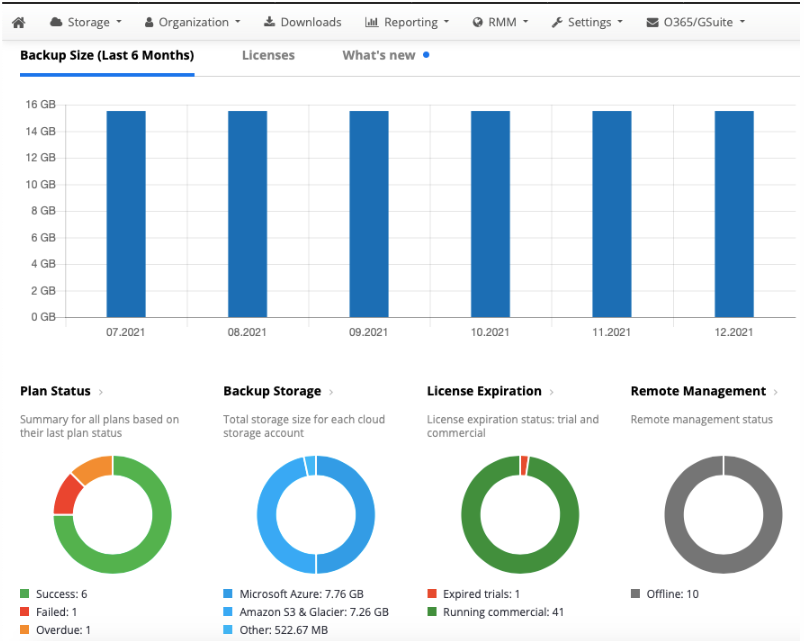The height and width of the screenshot is (641, 804).
Task: Select the Storage cloud icon
Action: click(56, 21)
